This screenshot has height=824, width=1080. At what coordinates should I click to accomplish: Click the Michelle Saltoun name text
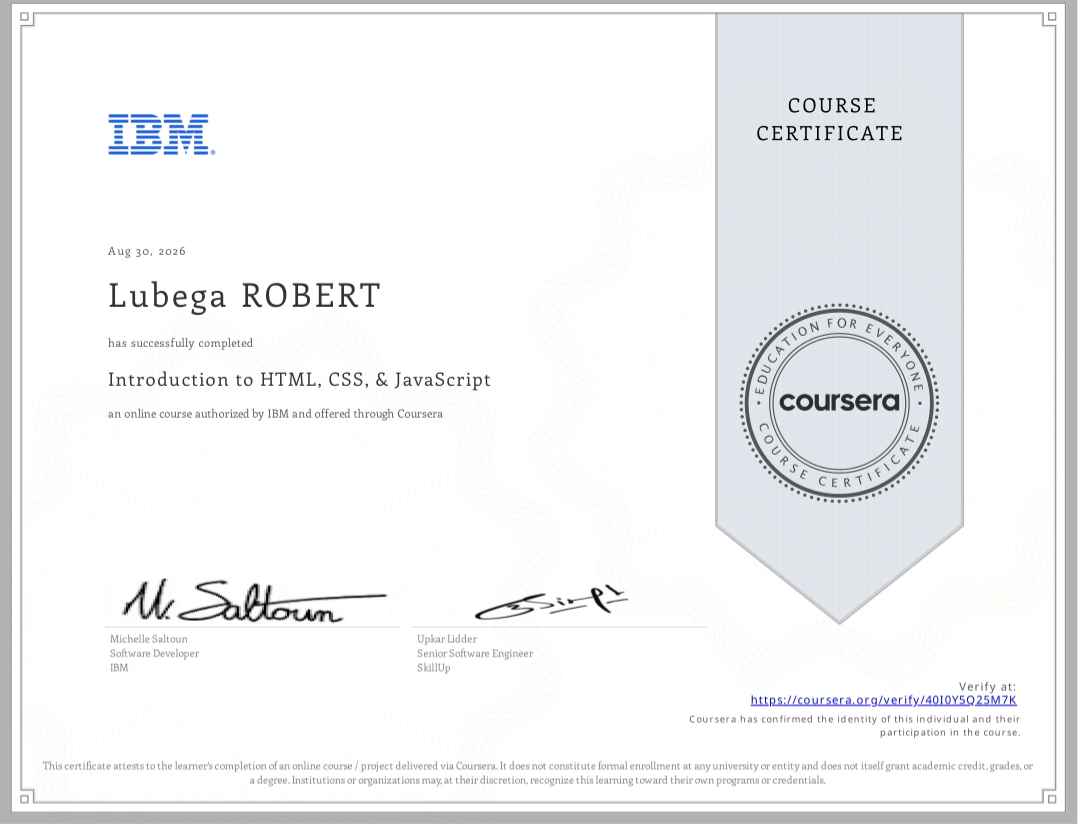[x=149, y=639]
